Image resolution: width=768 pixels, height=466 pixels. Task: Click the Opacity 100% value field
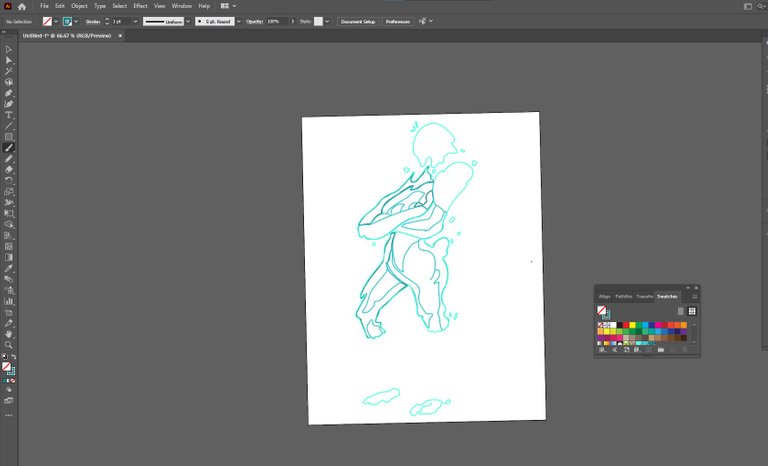pos(277,22)
